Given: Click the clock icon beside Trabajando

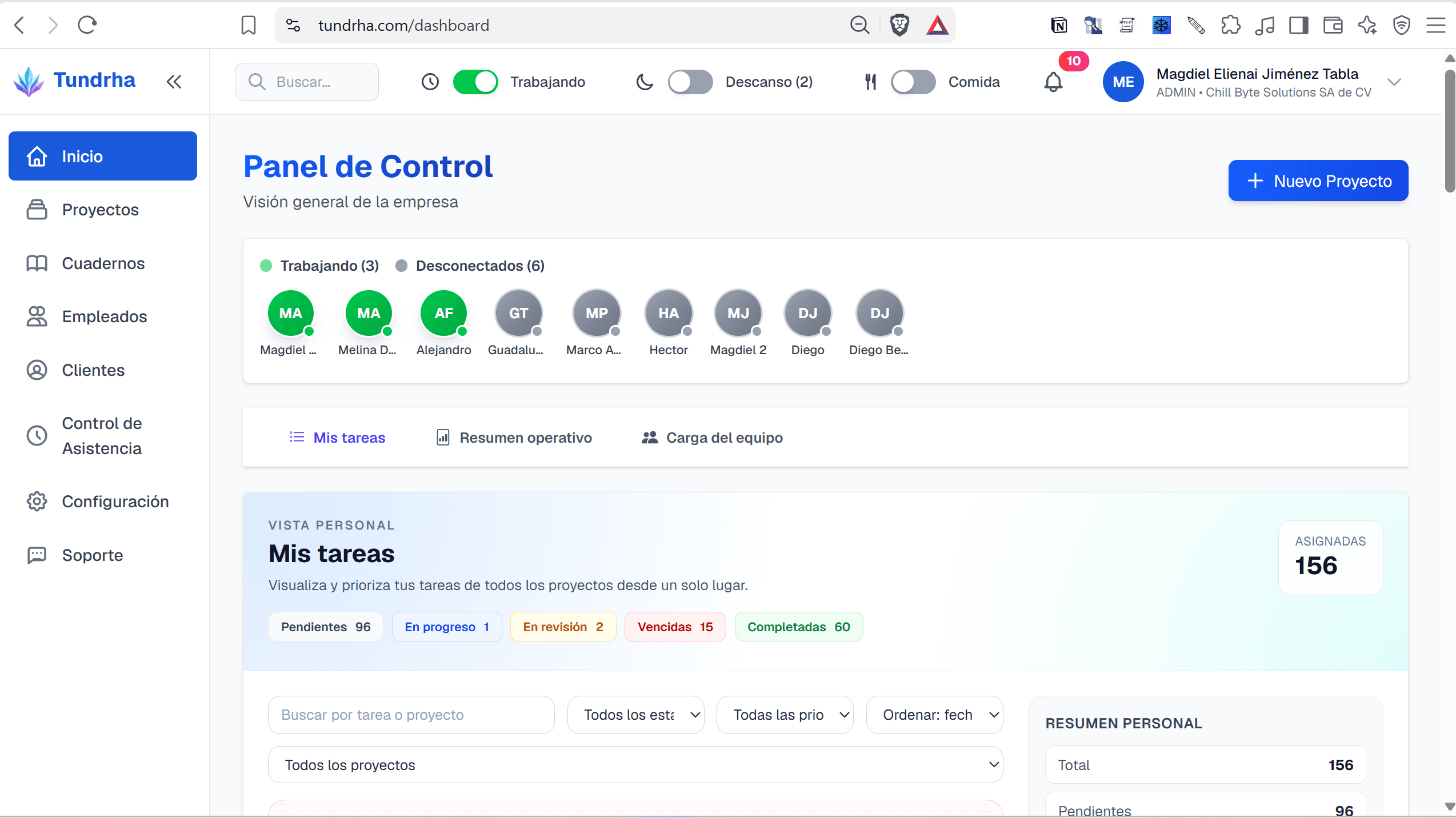Looking at the screenshot, I should click(430, 82).
